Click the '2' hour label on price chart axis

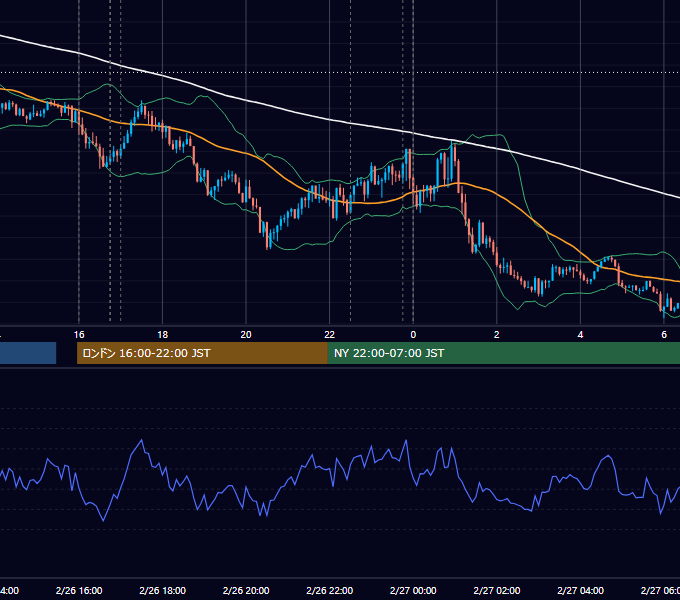click(x=497, y=335)
